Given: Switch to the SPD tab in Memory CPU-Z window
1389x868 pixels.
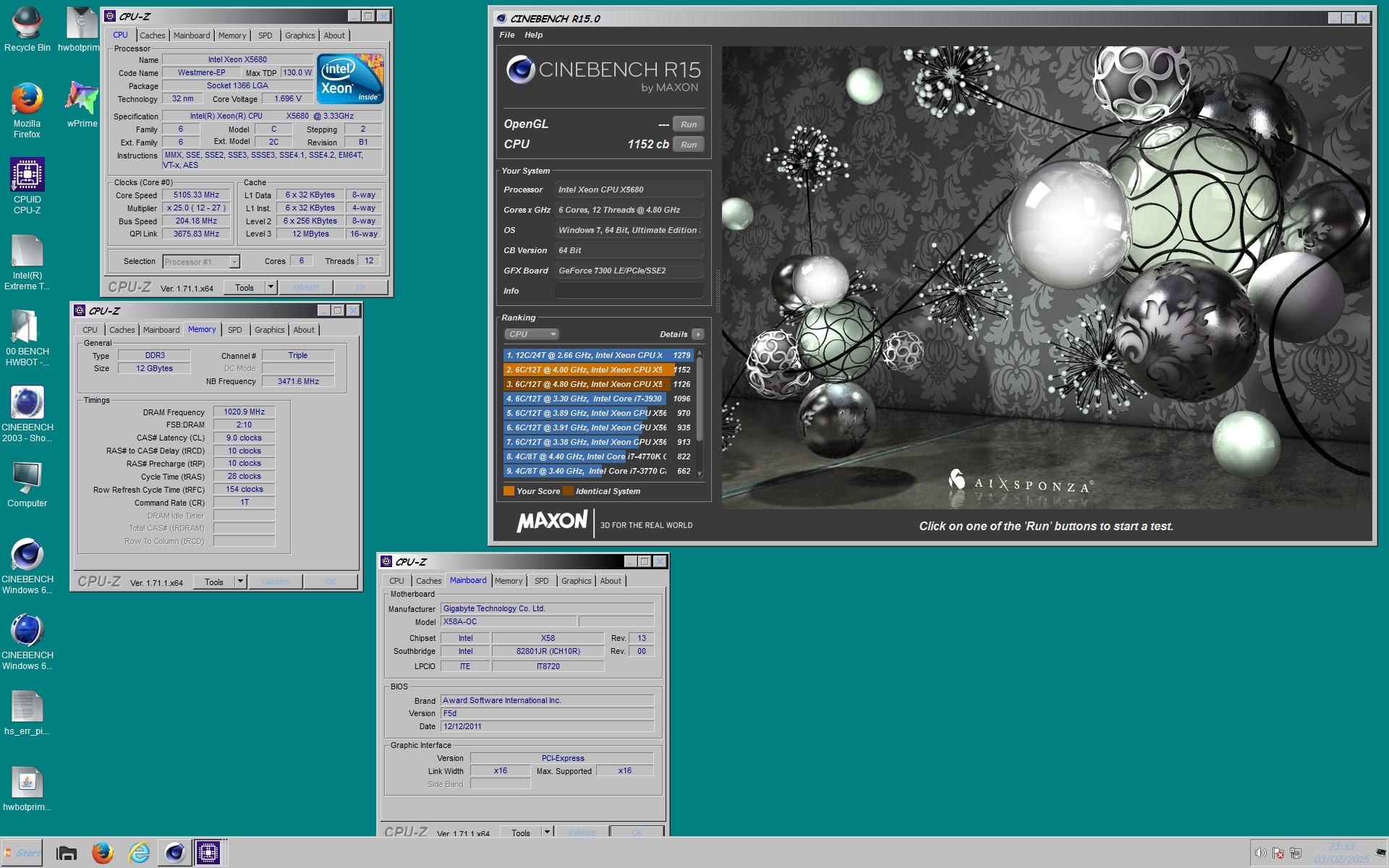Looking at the screenshot, I should coord(235,330).
